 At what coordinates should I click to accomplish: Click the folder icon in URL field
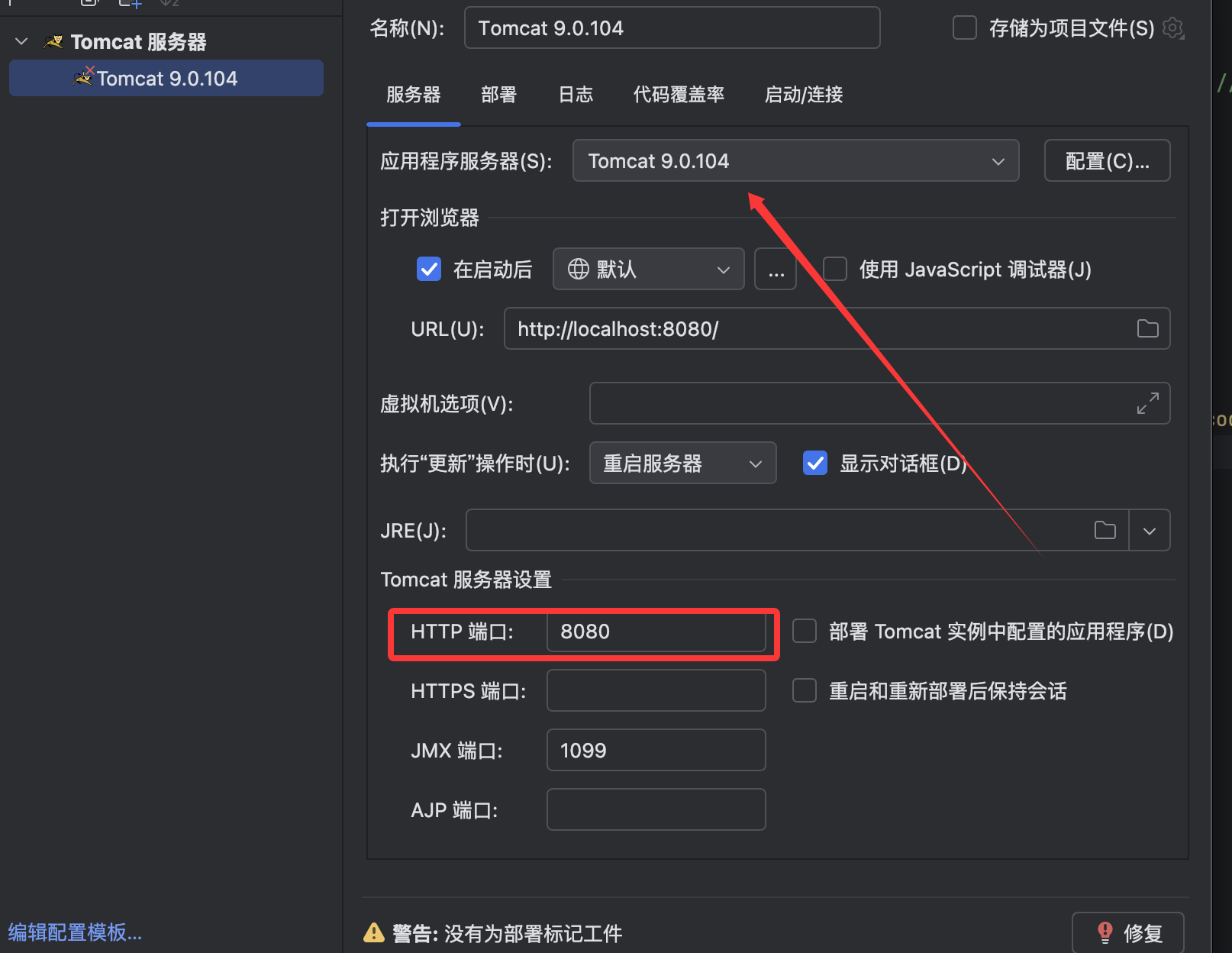(x=1147, y=328)
